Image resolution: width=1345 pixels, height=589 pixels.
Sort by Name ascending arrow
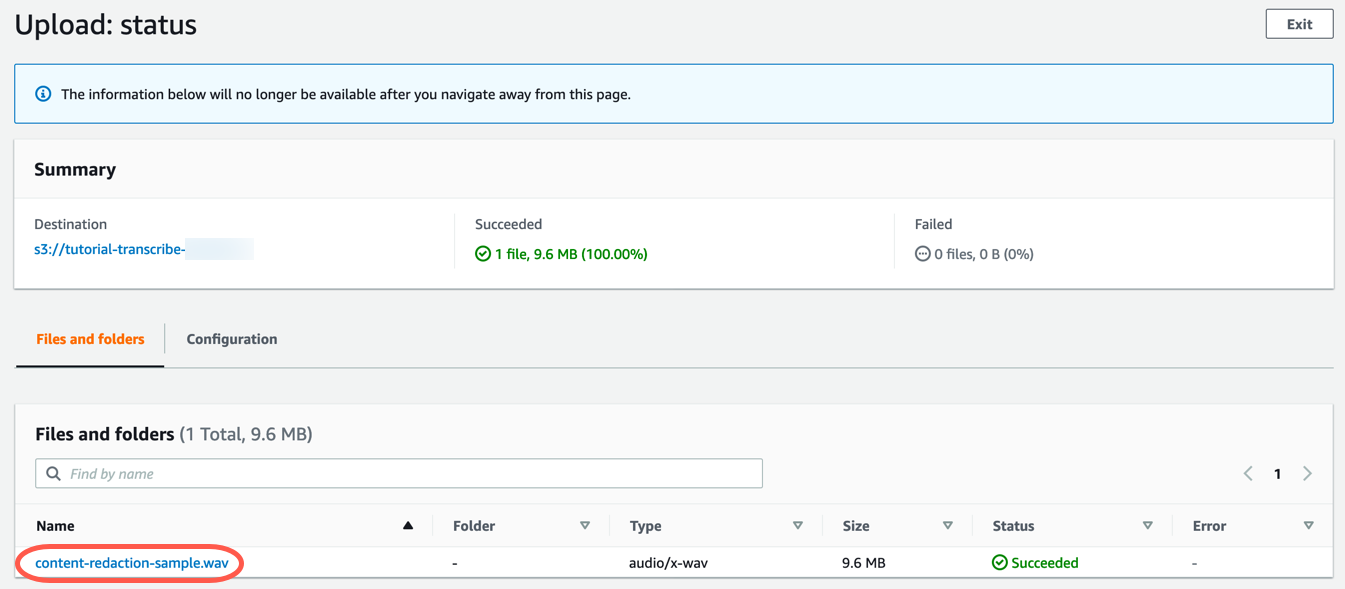[408, 525]
